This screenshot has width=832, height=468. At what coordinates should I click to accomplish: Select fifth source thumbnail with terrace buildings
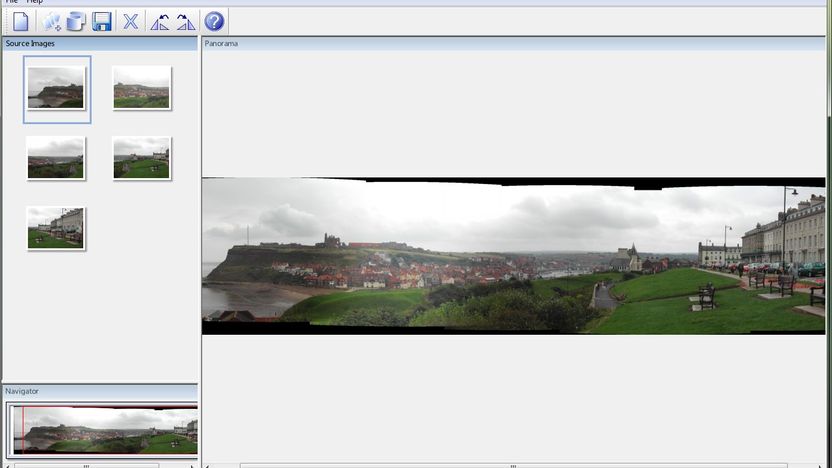(x=56, y=228)
